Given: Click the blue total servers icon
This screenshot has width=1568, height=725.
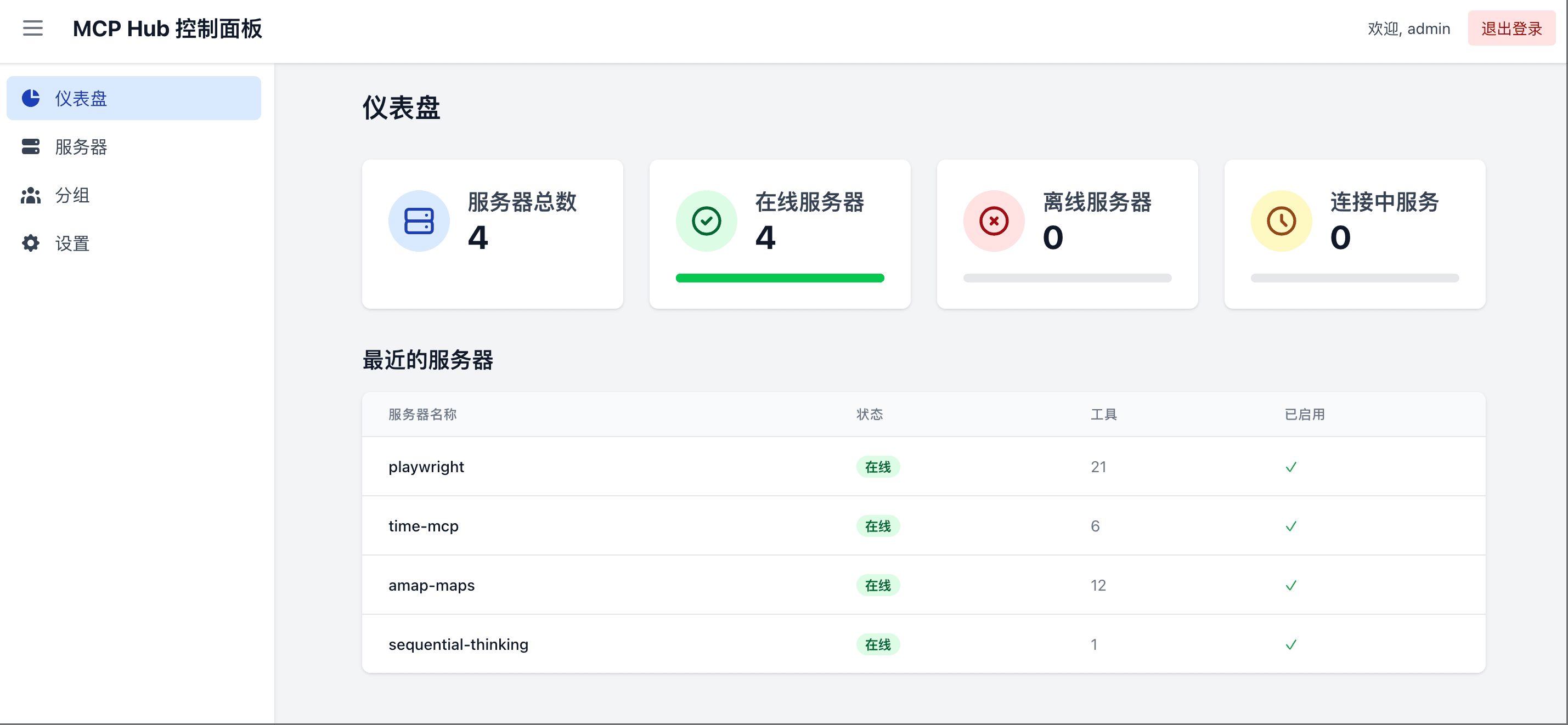Looking at the screenshot, I should [419, 221].
